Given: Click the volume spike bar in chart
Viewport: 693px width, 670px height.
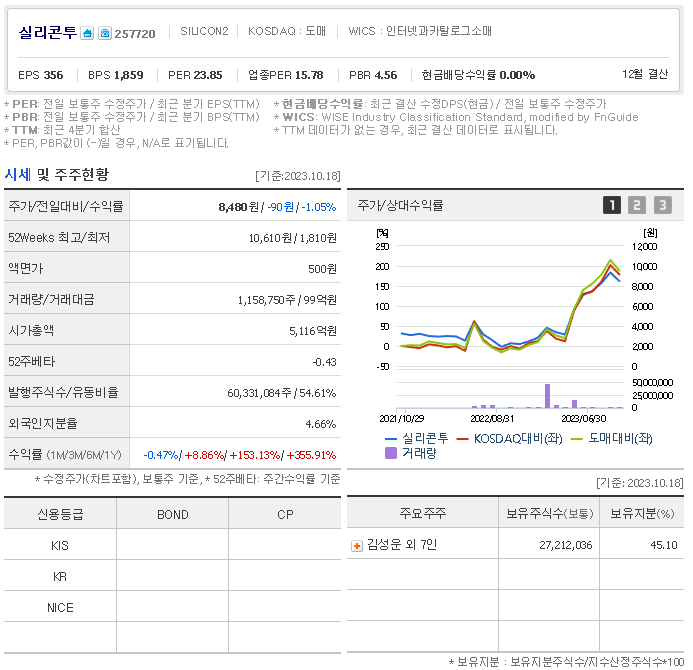Looking at the screenshot, I should (548, 396).
